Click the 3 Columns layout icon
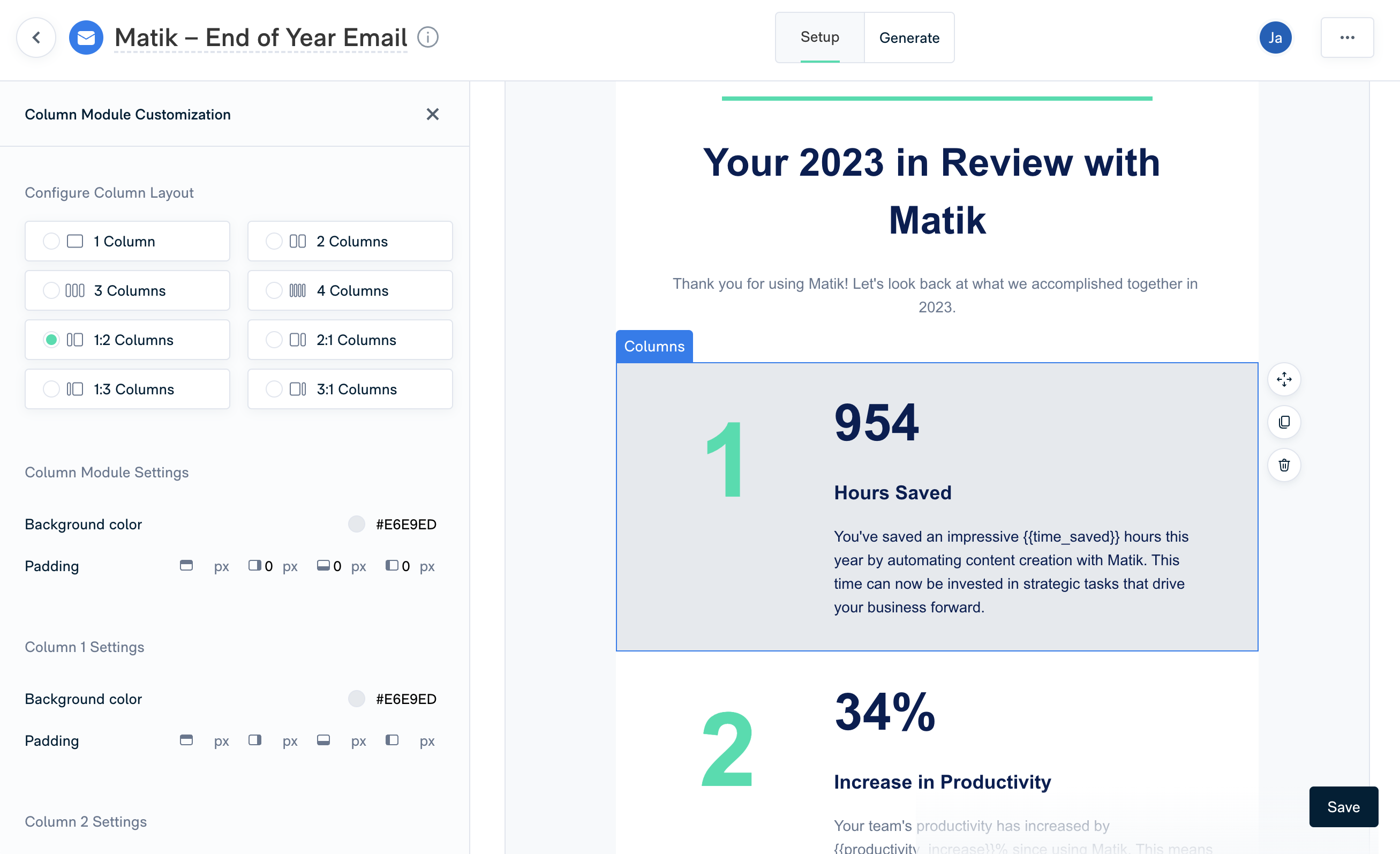 75,291
